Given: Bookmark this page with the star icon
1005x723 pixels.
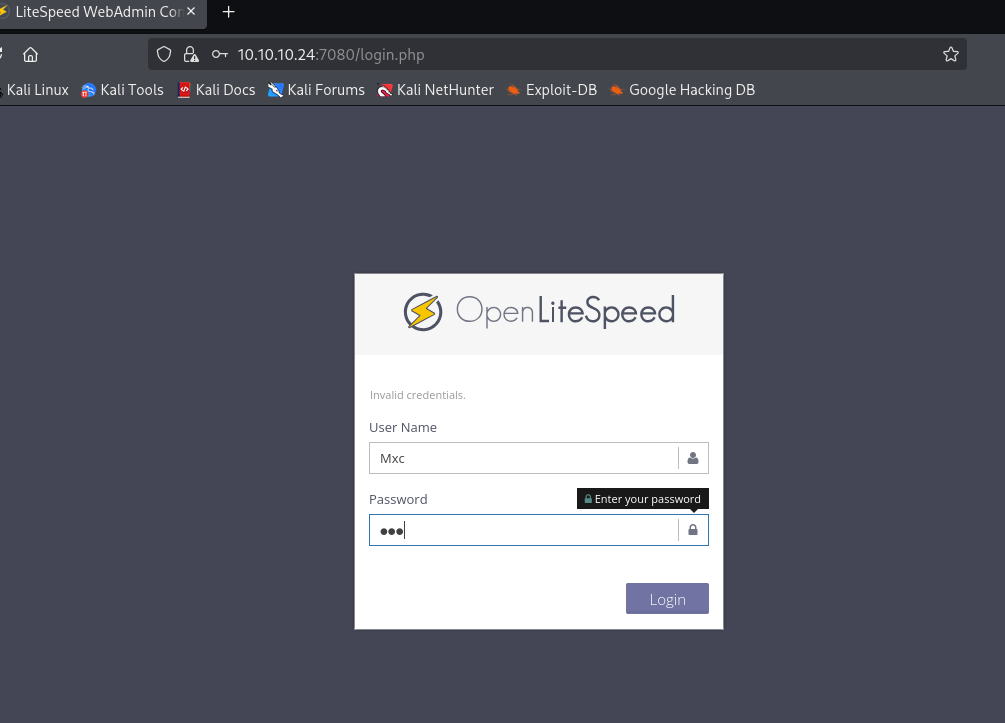Looking at the screenshot, I should [950, 54].
